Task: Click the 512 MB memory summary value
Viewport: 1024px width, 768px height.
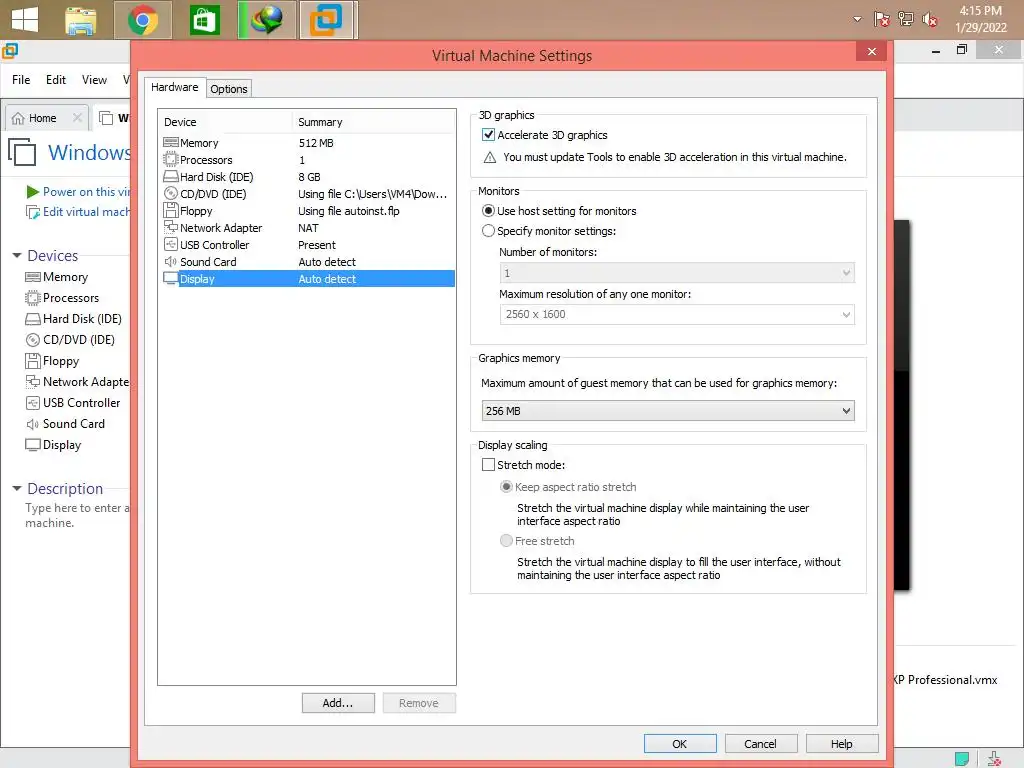Action: click(316, 143)
